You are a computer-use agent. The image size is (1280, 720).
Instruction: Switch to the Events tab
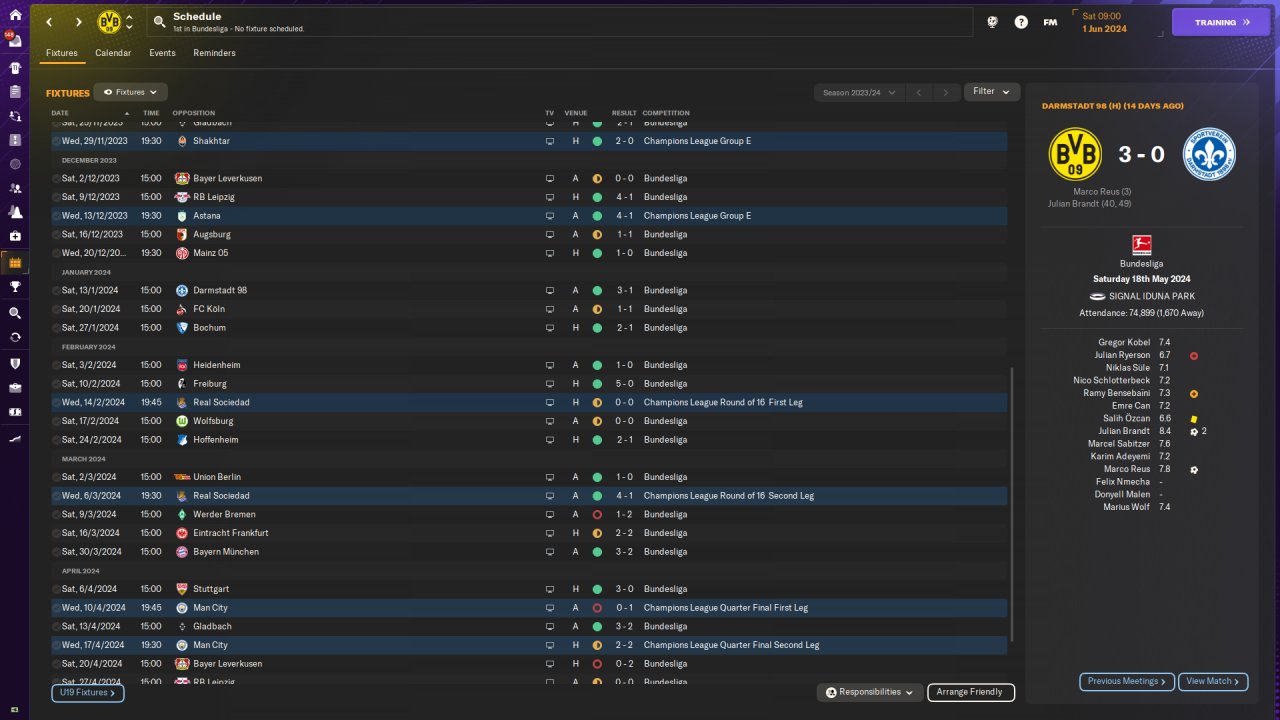coord(162,53)
